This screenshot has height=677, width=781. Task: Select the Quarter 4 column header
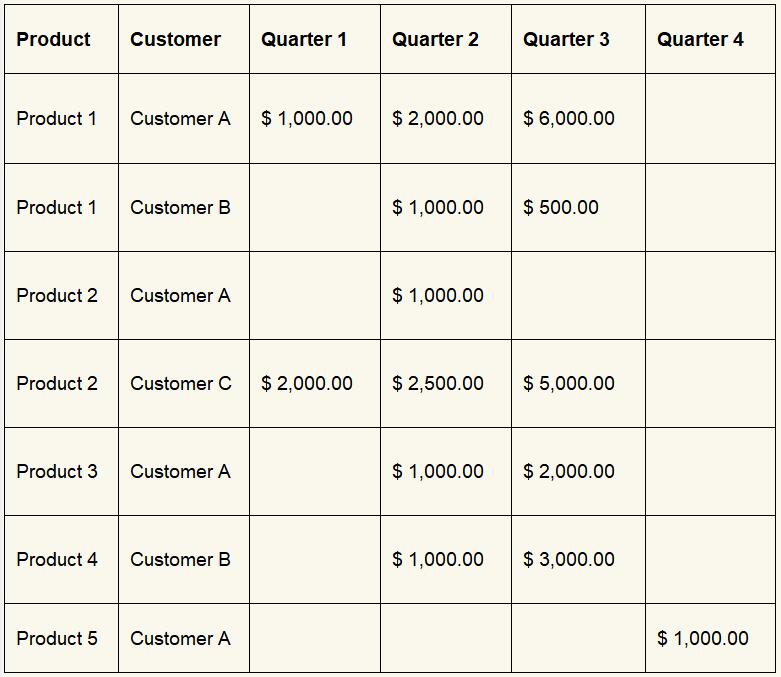point(700,39)
